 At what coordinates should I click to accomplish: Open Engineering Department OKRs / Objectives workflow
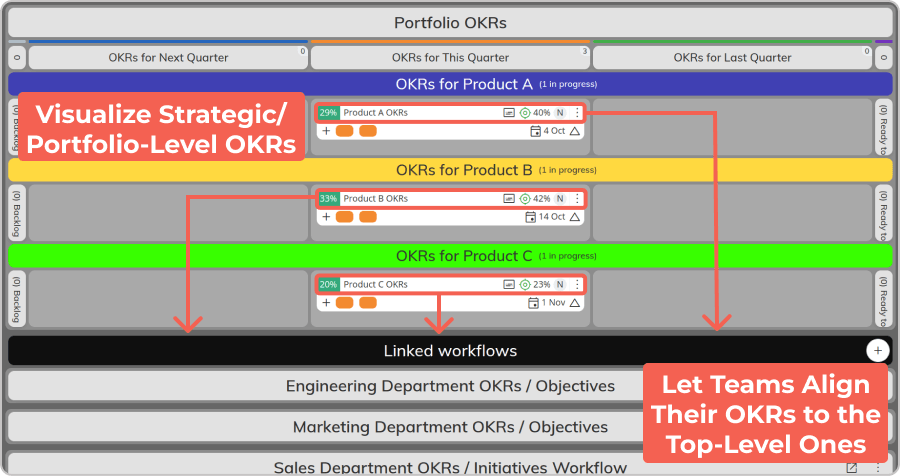click(450, 386)
